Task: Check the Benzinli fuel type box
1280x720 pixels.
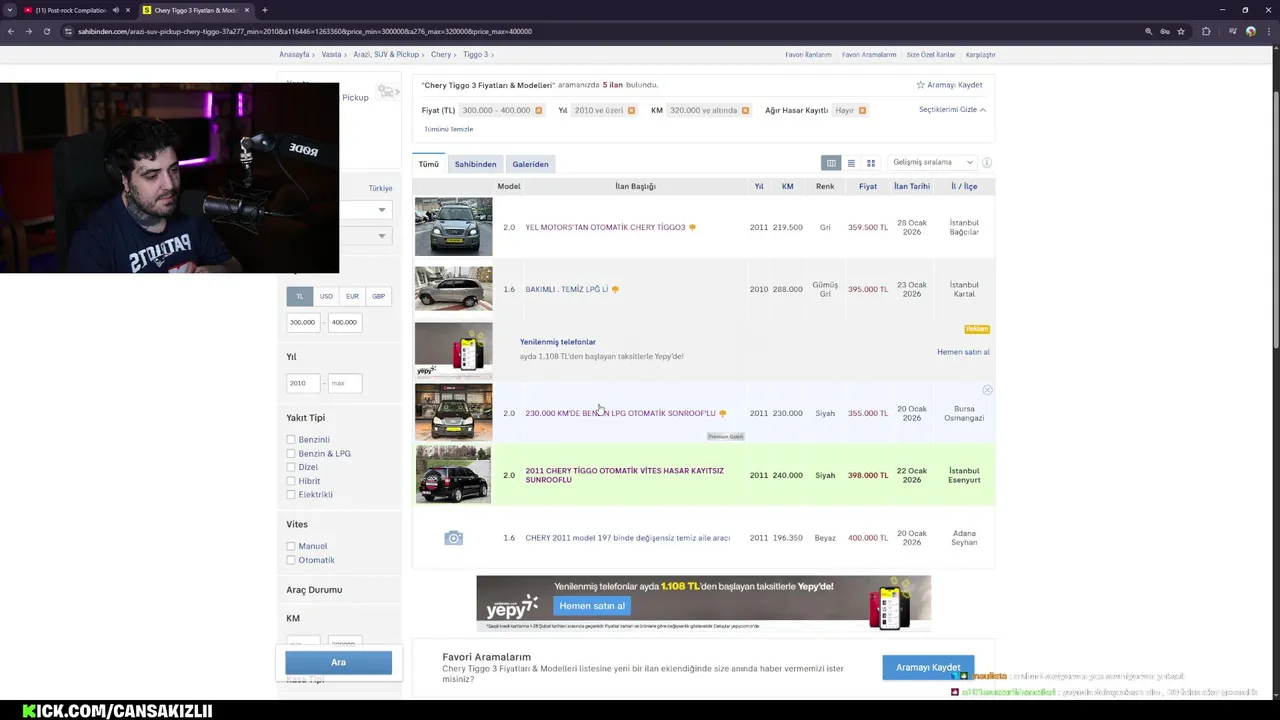Action: 291,440
